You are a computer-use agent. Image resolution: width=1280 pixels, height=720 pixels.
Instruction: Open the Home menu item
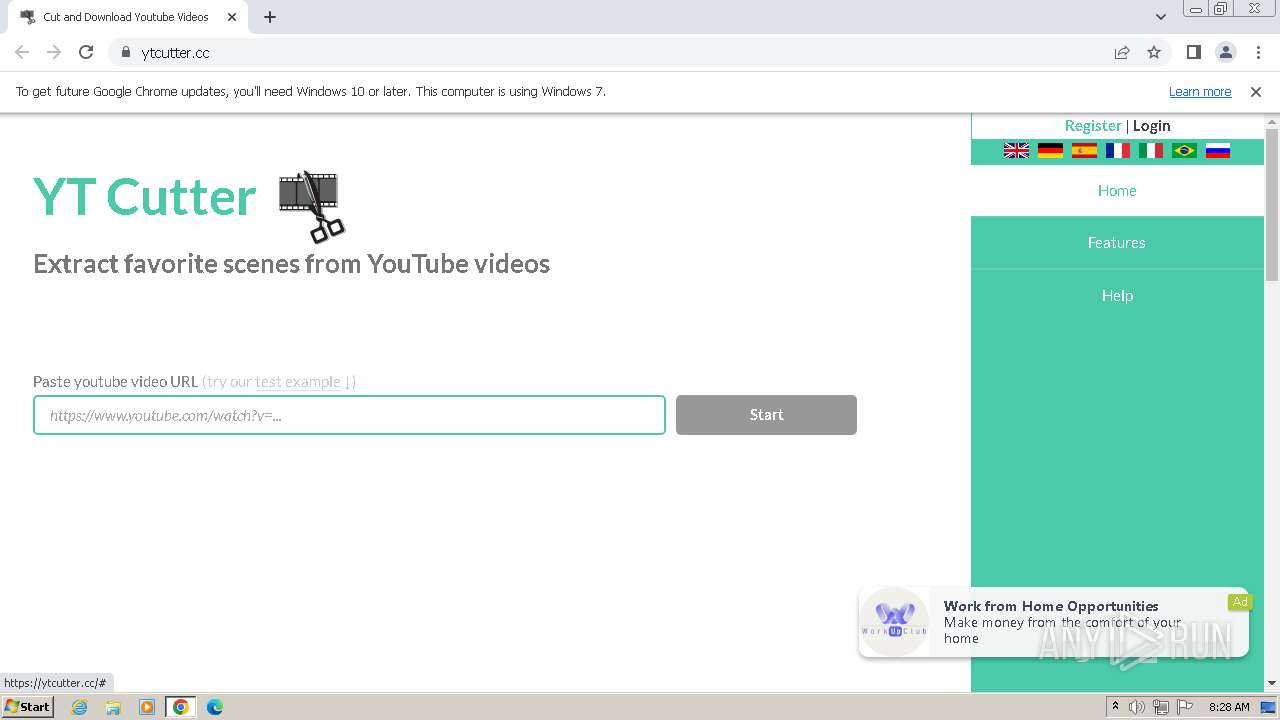[1117, 191]
